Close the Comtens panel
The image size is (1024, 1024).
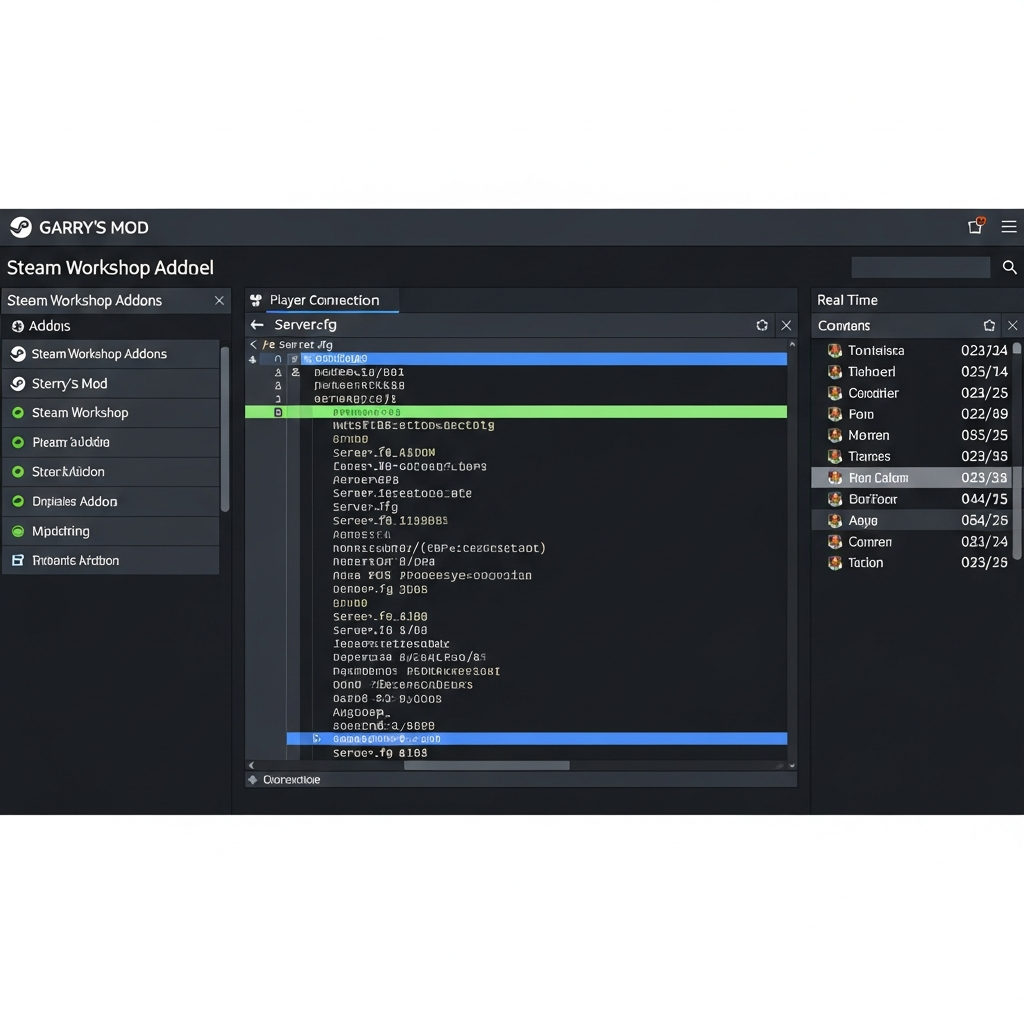tap(1012, 325)
